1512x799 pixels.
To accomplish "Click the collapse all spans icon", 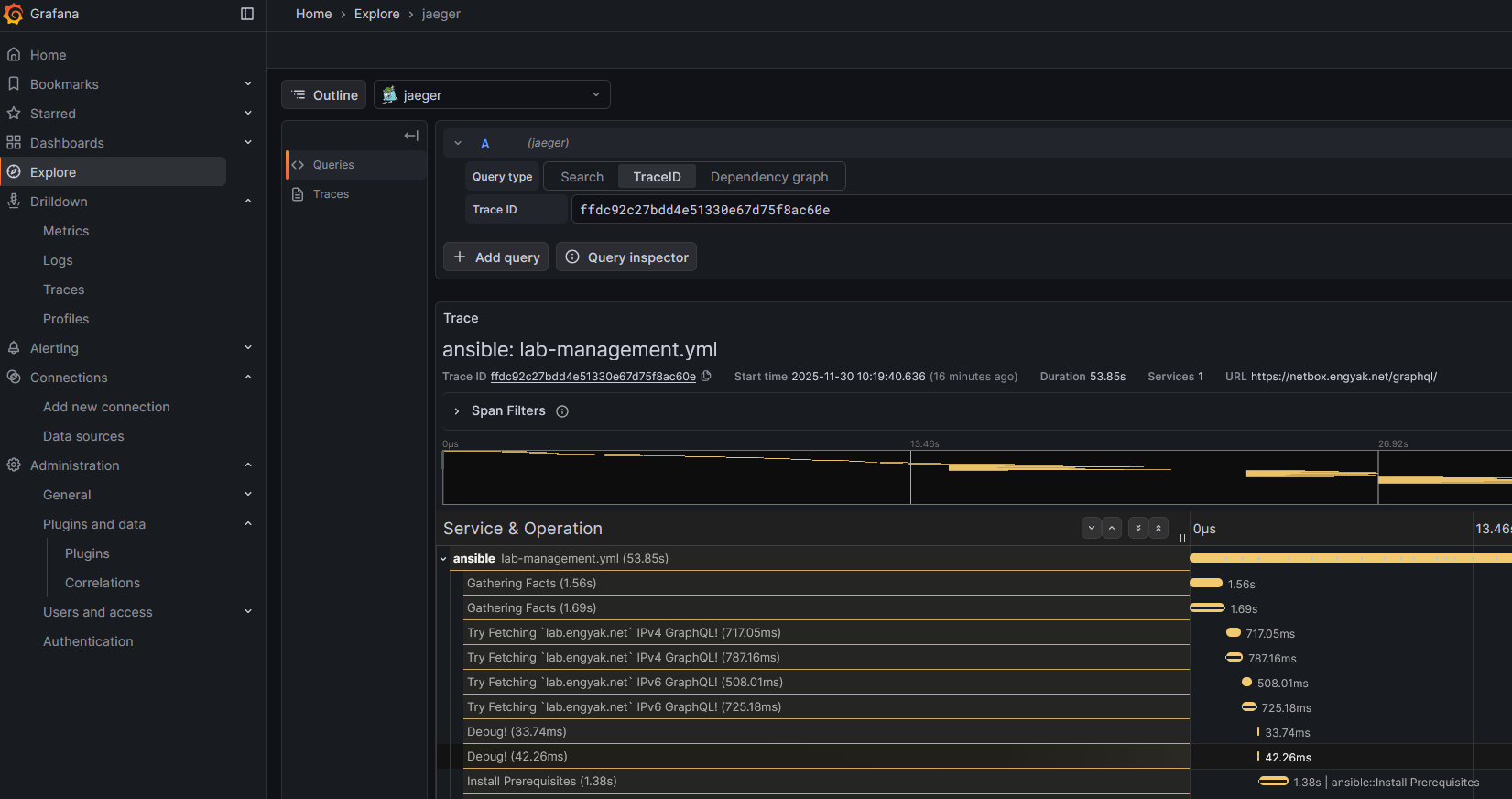I will click(x=1158, y=528).
